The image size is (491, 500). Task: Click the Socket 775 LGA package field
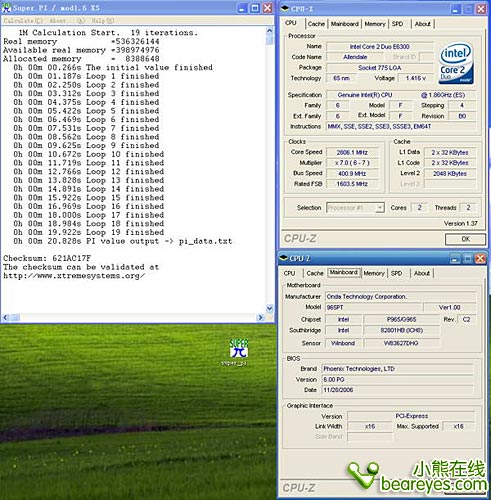[380, 68]
